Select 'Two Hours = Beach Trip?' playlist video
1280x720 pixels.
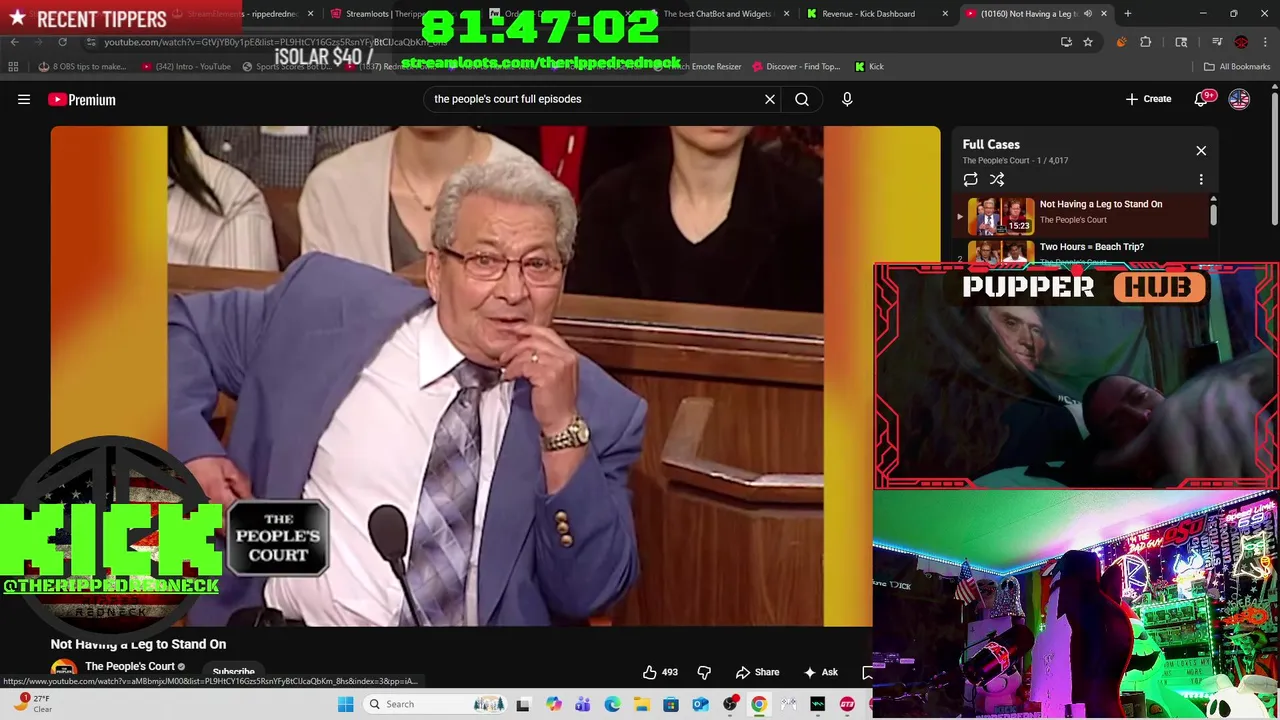[x=1091, y=247]
